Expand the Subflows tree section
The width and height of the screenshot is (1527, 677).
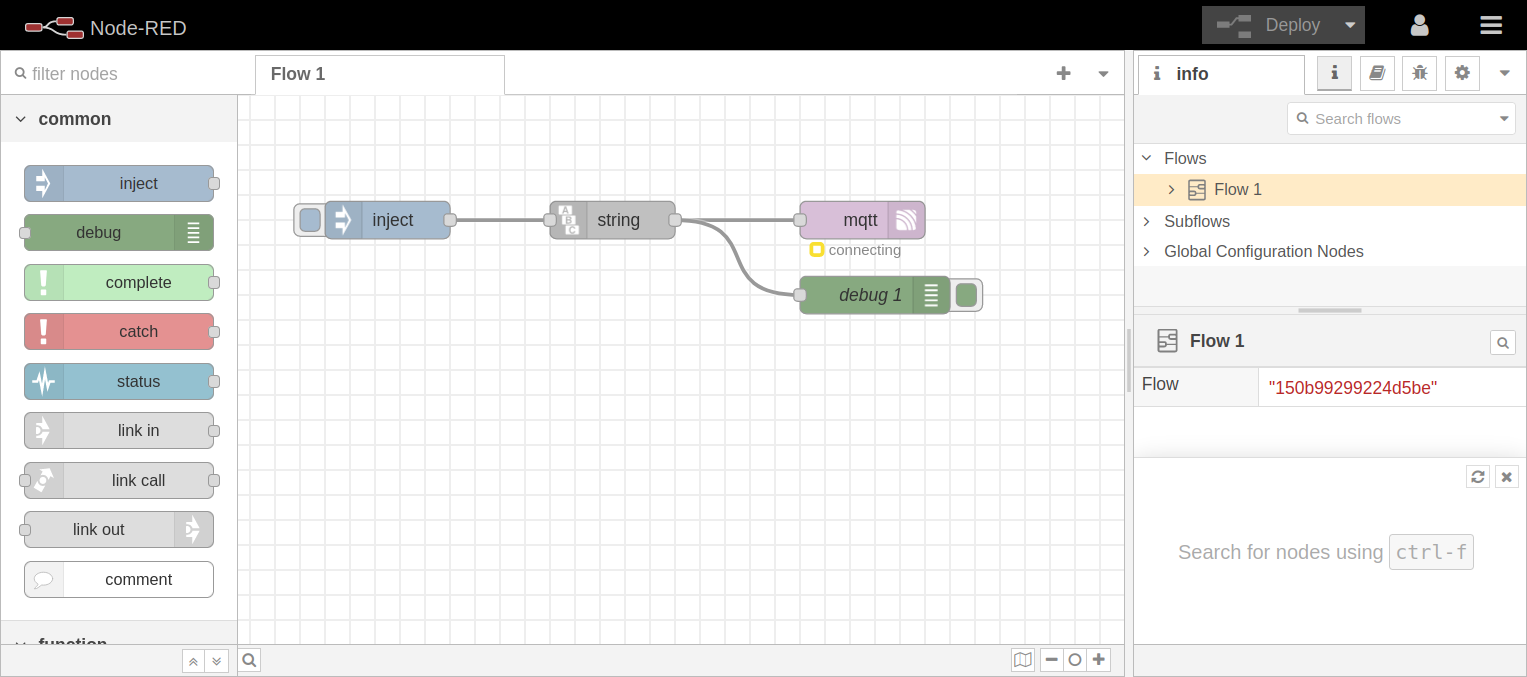pyautogui.click(x=1147, y=221)
